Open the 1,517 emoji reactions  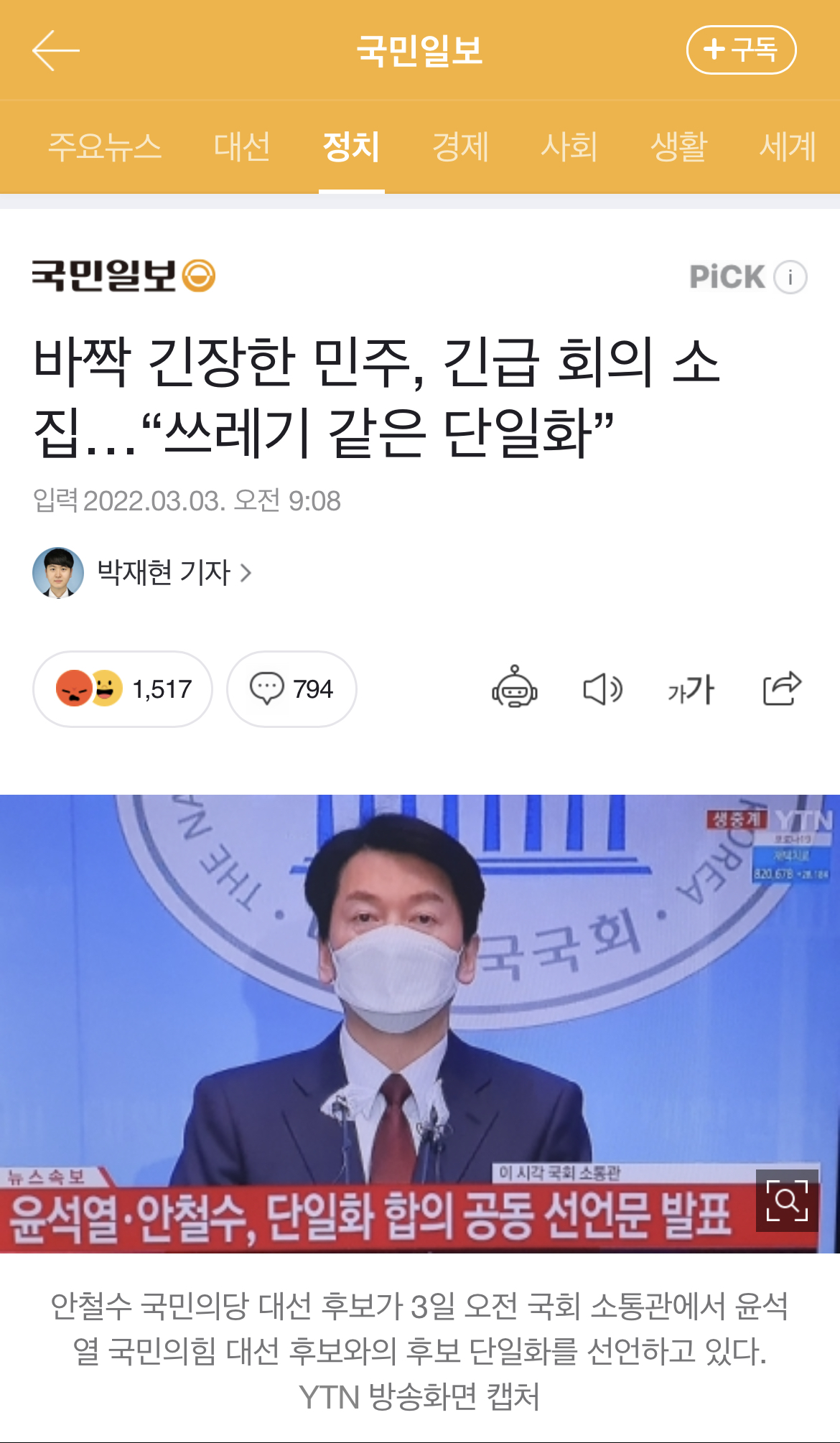tap(123, 689)
